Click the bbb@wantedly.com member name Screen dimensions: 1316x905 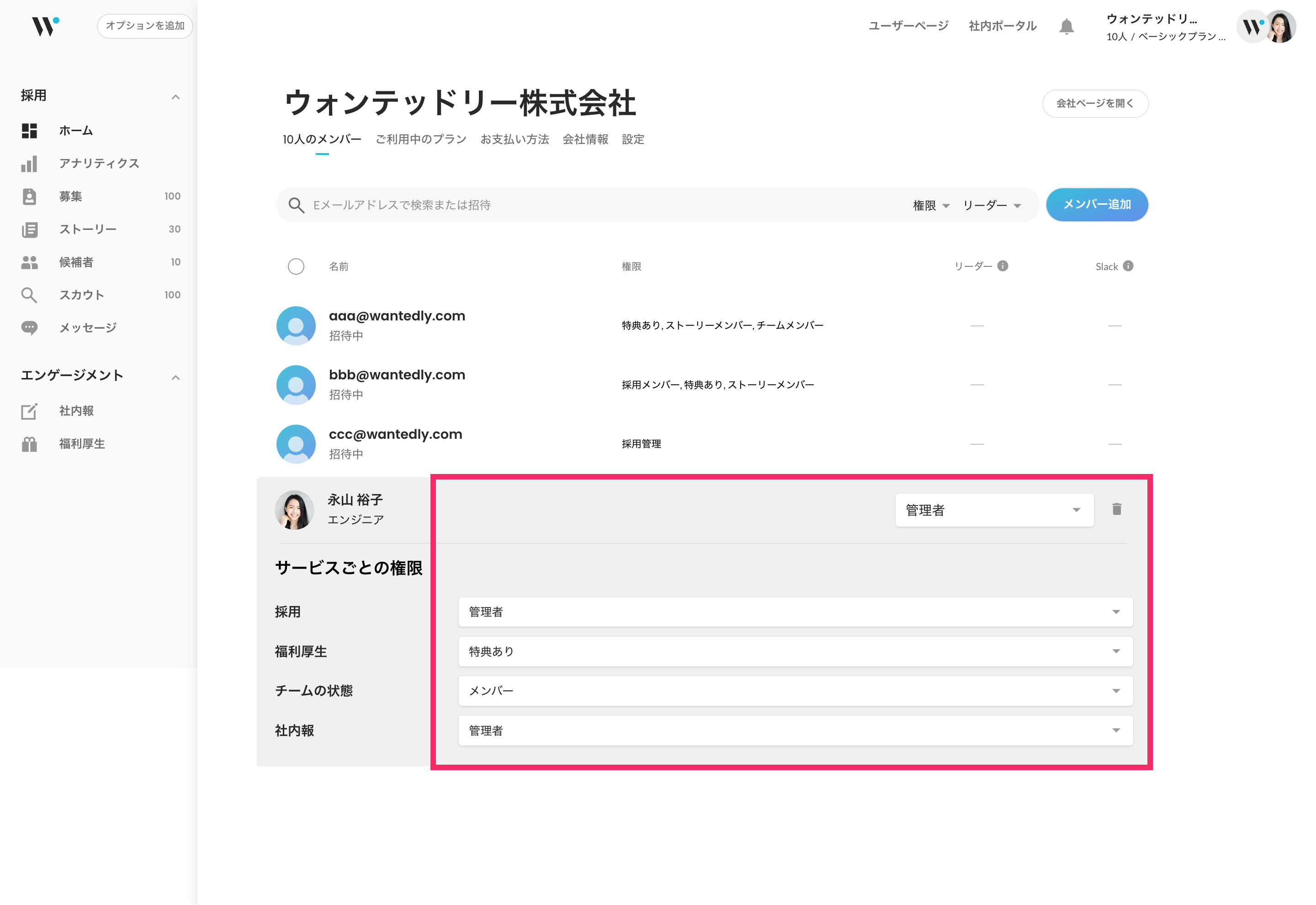click(x=397, y=375)
